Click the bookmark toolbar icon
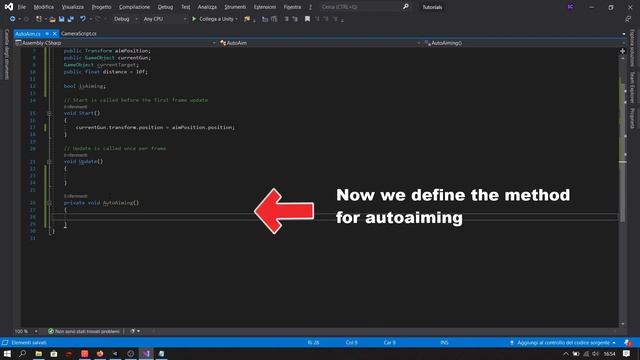The image size is (640, 360). click(x=307, y=19)
